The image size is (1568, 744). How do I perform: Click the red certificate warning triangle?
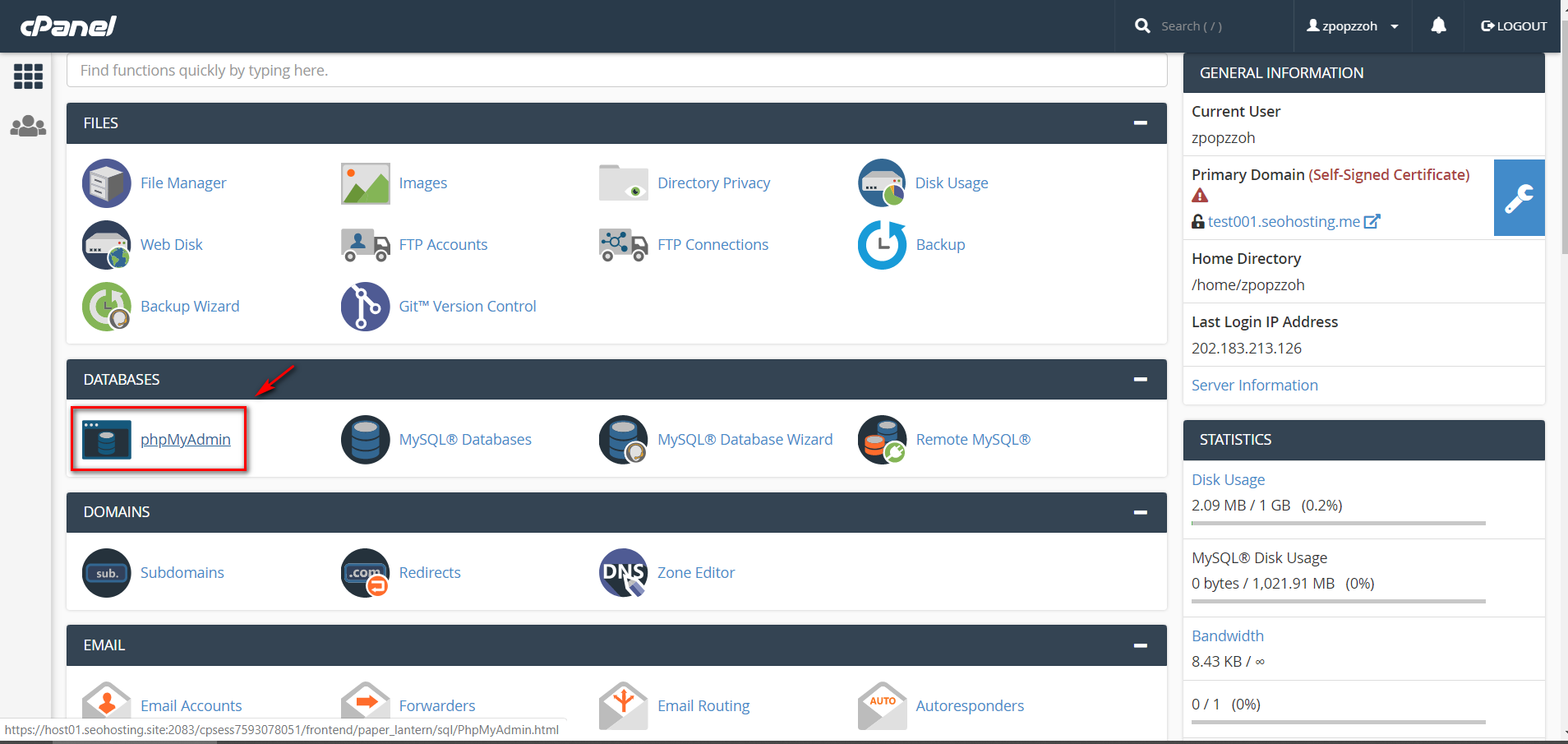tap(1200, 196)
